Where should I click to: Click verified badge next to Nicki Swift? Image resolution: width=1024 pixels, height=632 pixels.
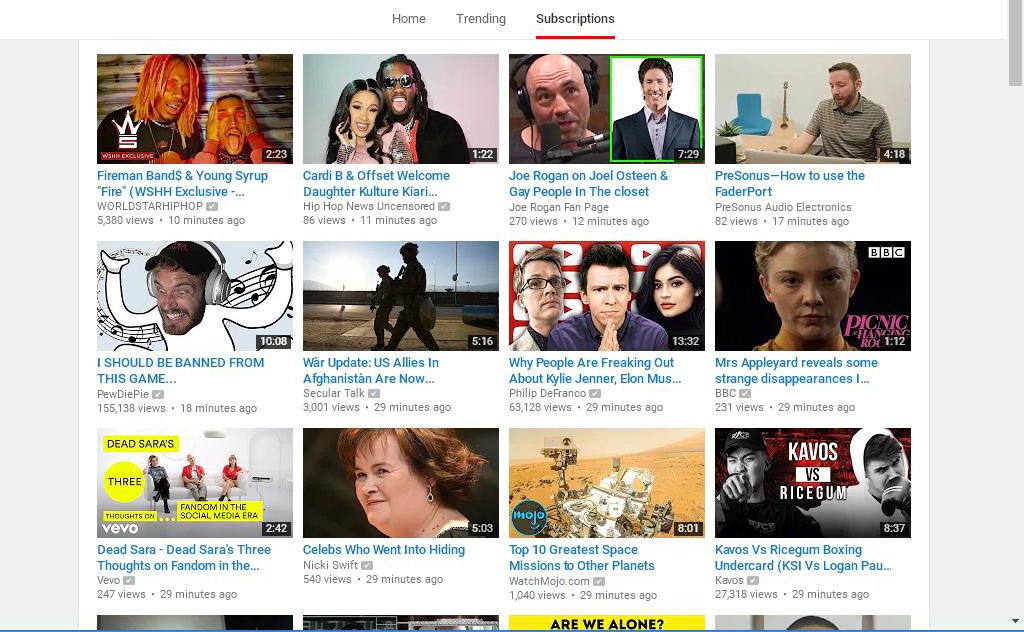[367, 565]
